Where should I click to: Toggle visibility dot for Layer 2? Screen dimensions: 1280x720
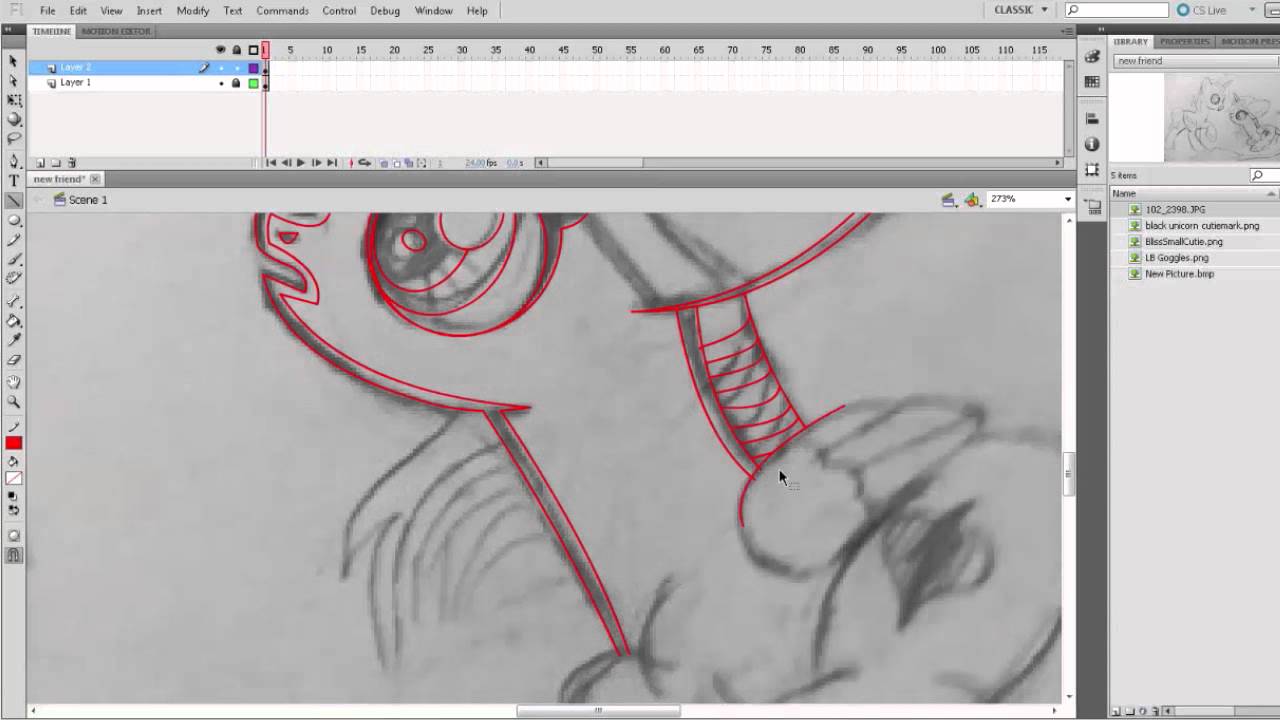point(221,68)
